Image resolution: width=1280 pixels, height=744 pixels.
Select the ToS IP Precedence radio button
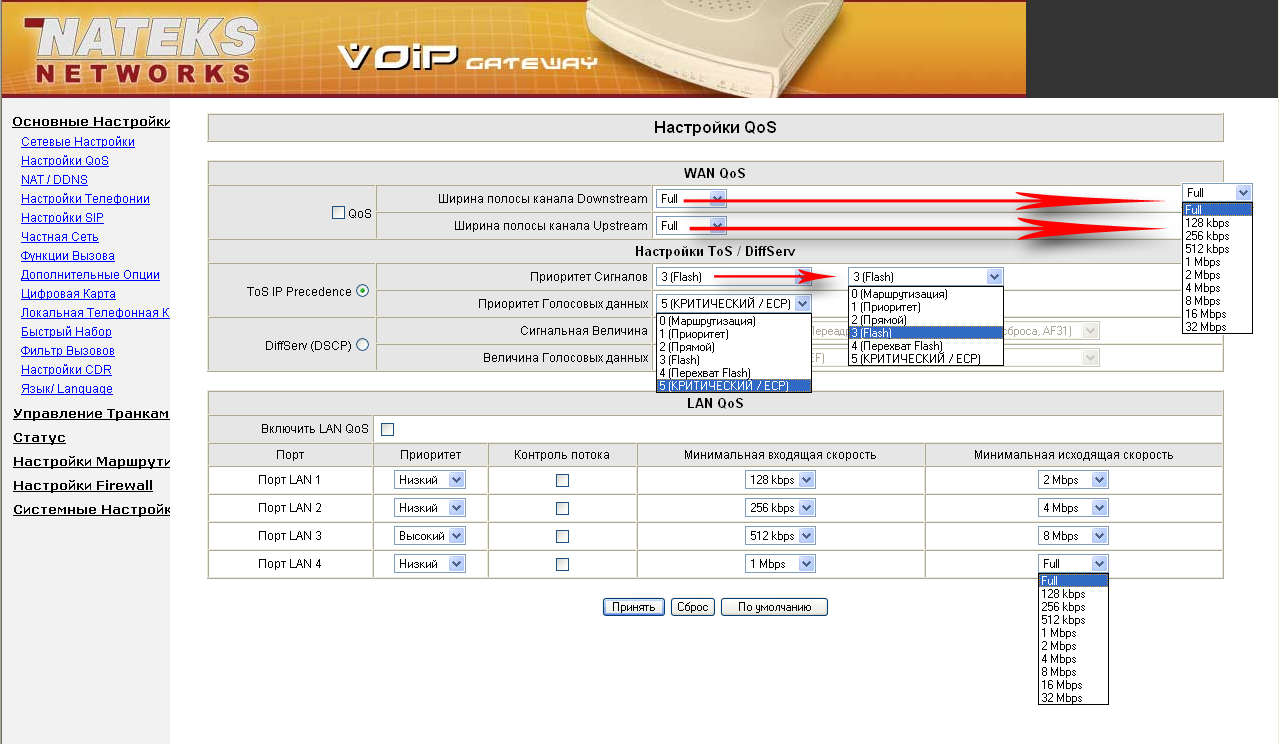point(362,291)
